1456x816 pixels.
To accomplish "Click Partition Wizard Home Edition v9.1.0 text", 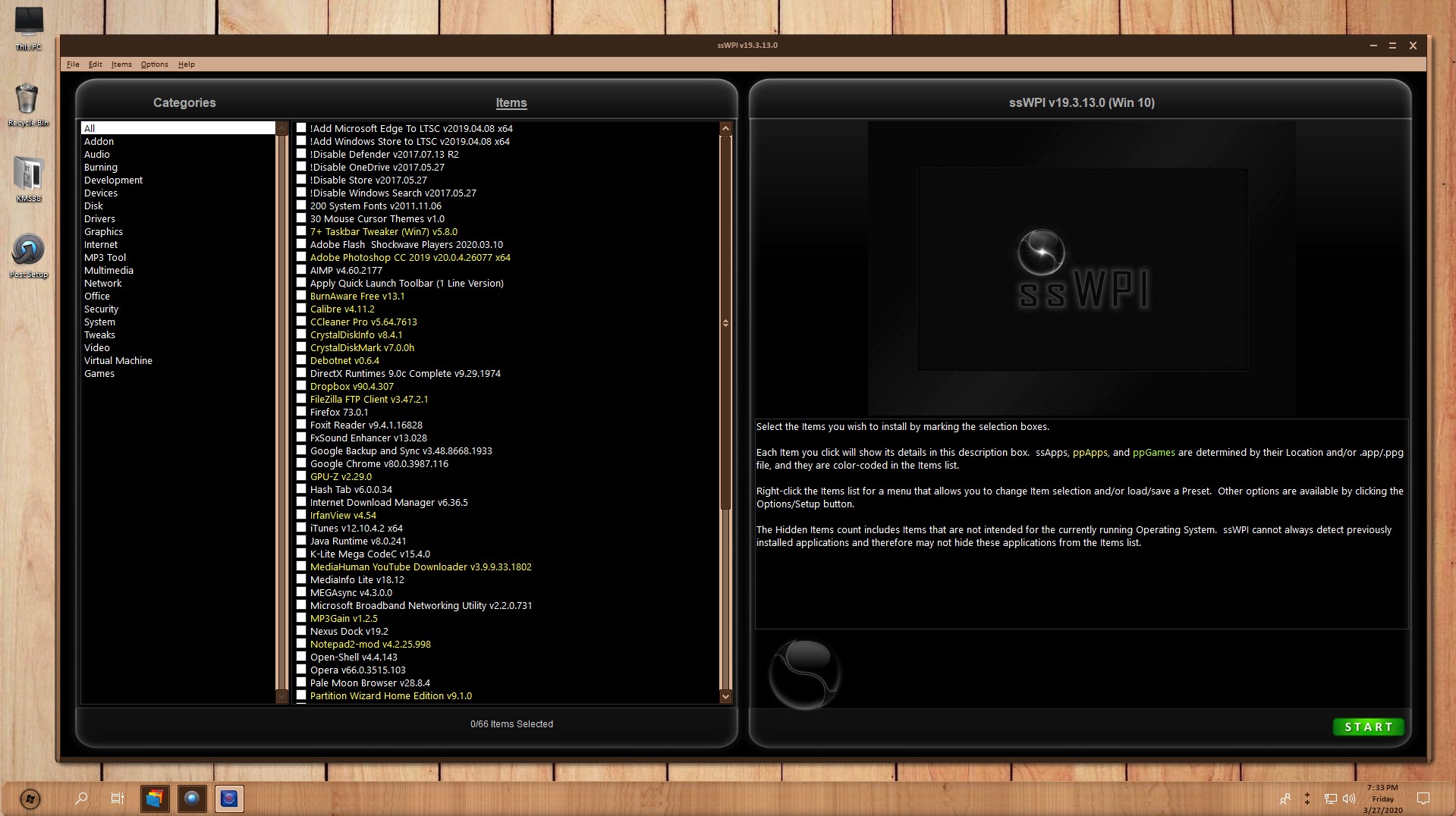I will pyautogui.click(x=391, y=695).
